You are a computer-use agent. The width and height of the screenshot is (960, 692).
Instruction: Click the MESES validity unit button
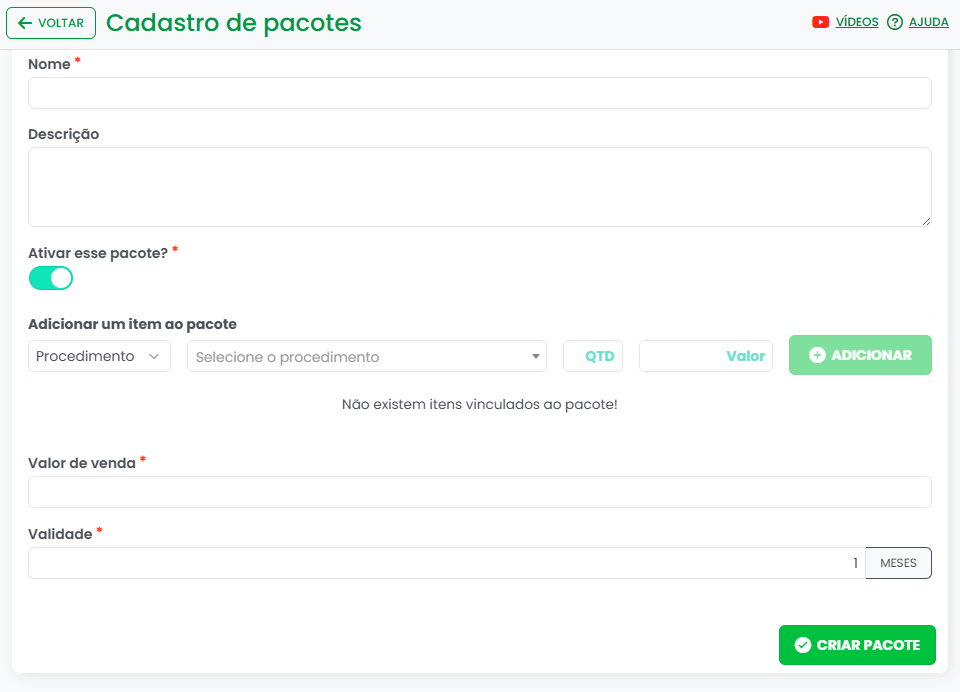[x=898, y=563]
